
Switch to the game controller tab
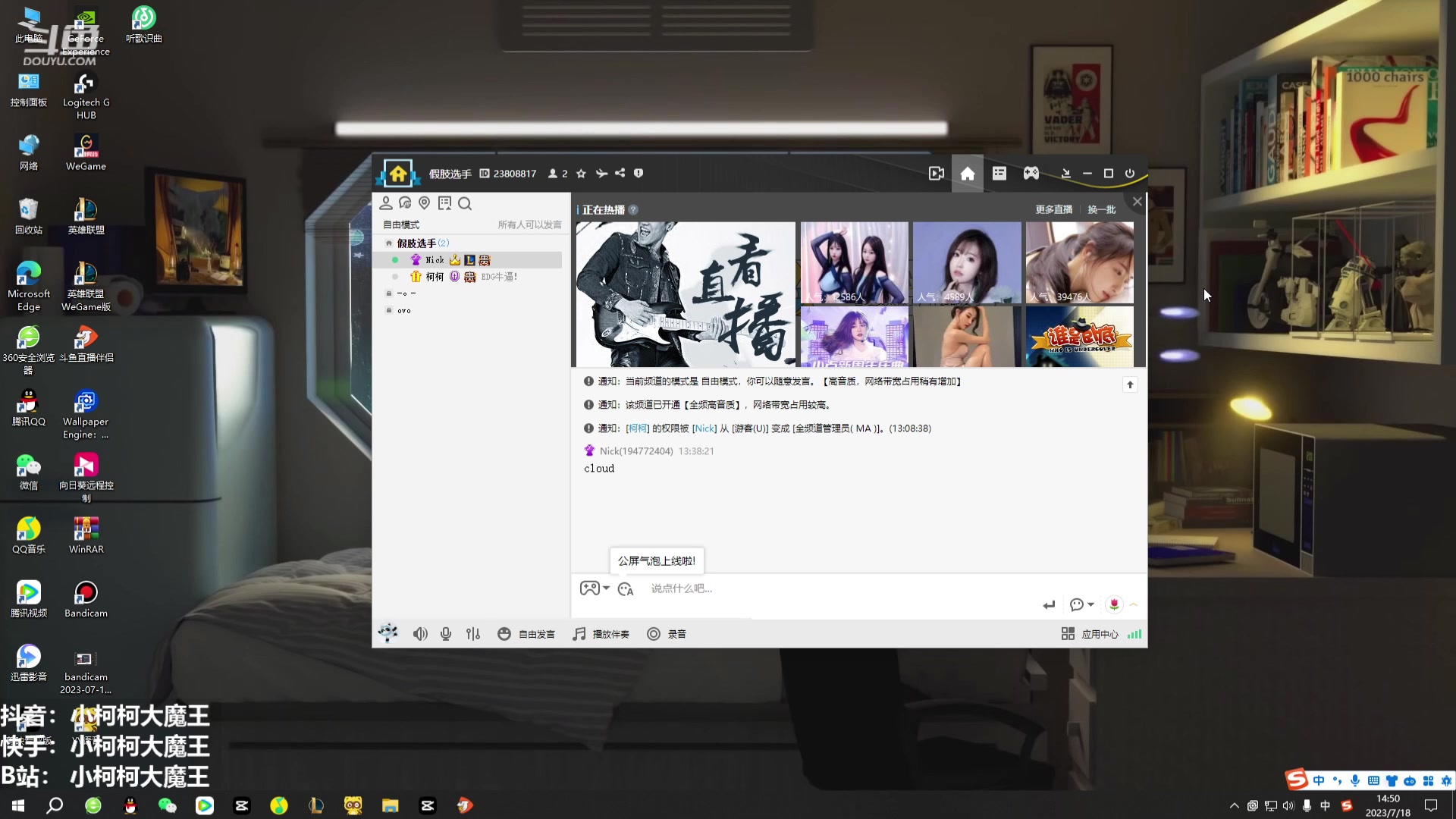(1031, 174)
